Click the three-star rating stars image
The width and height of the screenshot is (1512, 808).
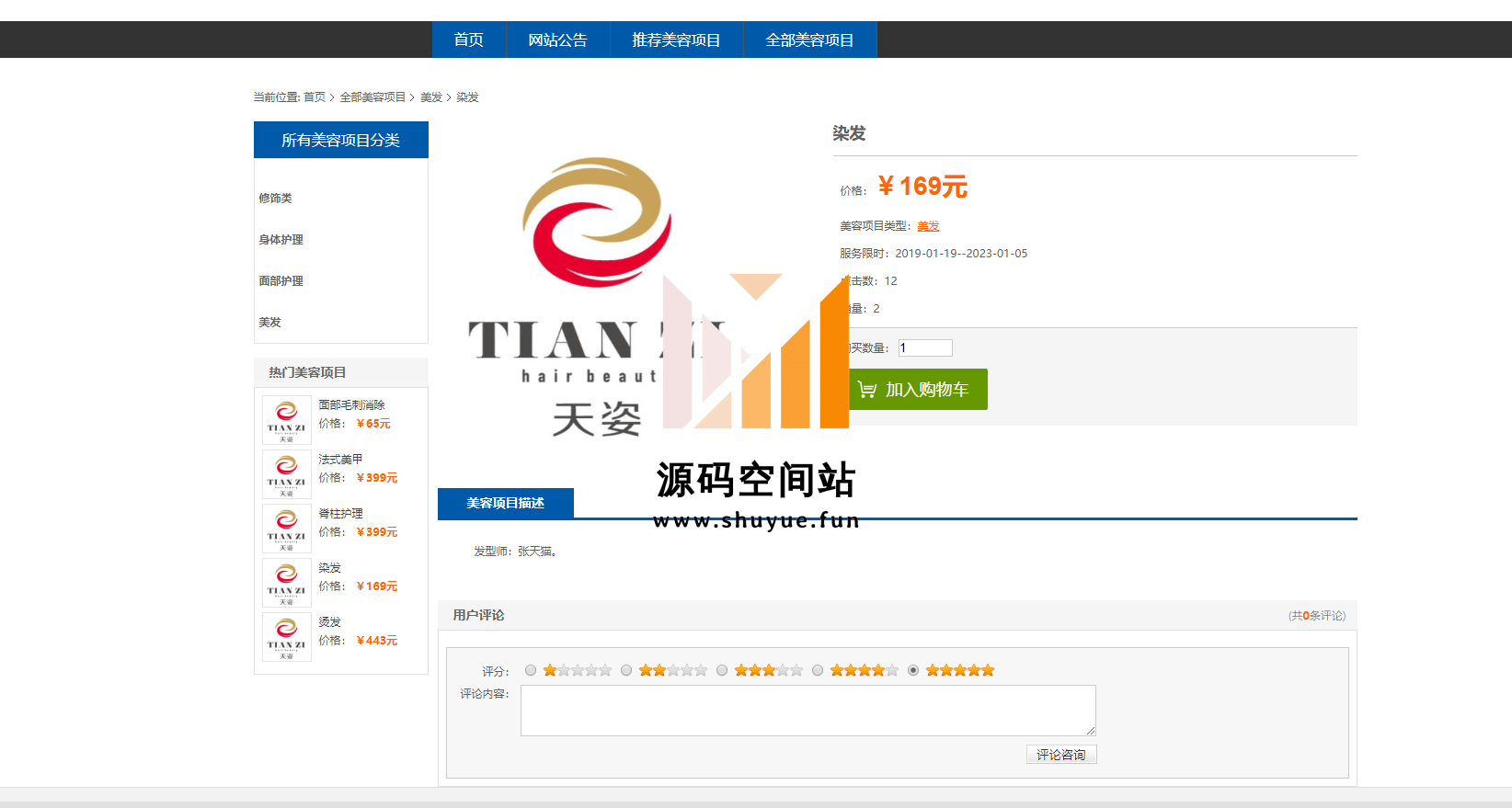[769, 670]
